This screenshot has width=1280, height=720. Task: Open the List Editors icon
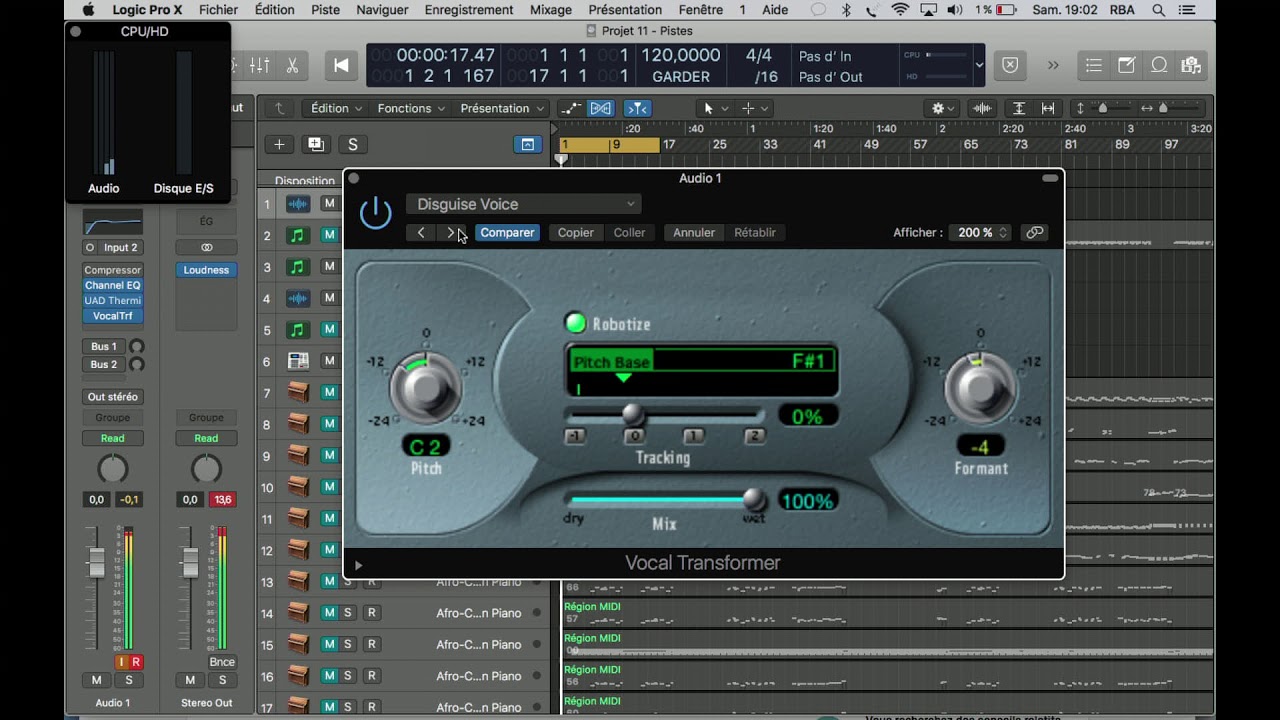1094,65
